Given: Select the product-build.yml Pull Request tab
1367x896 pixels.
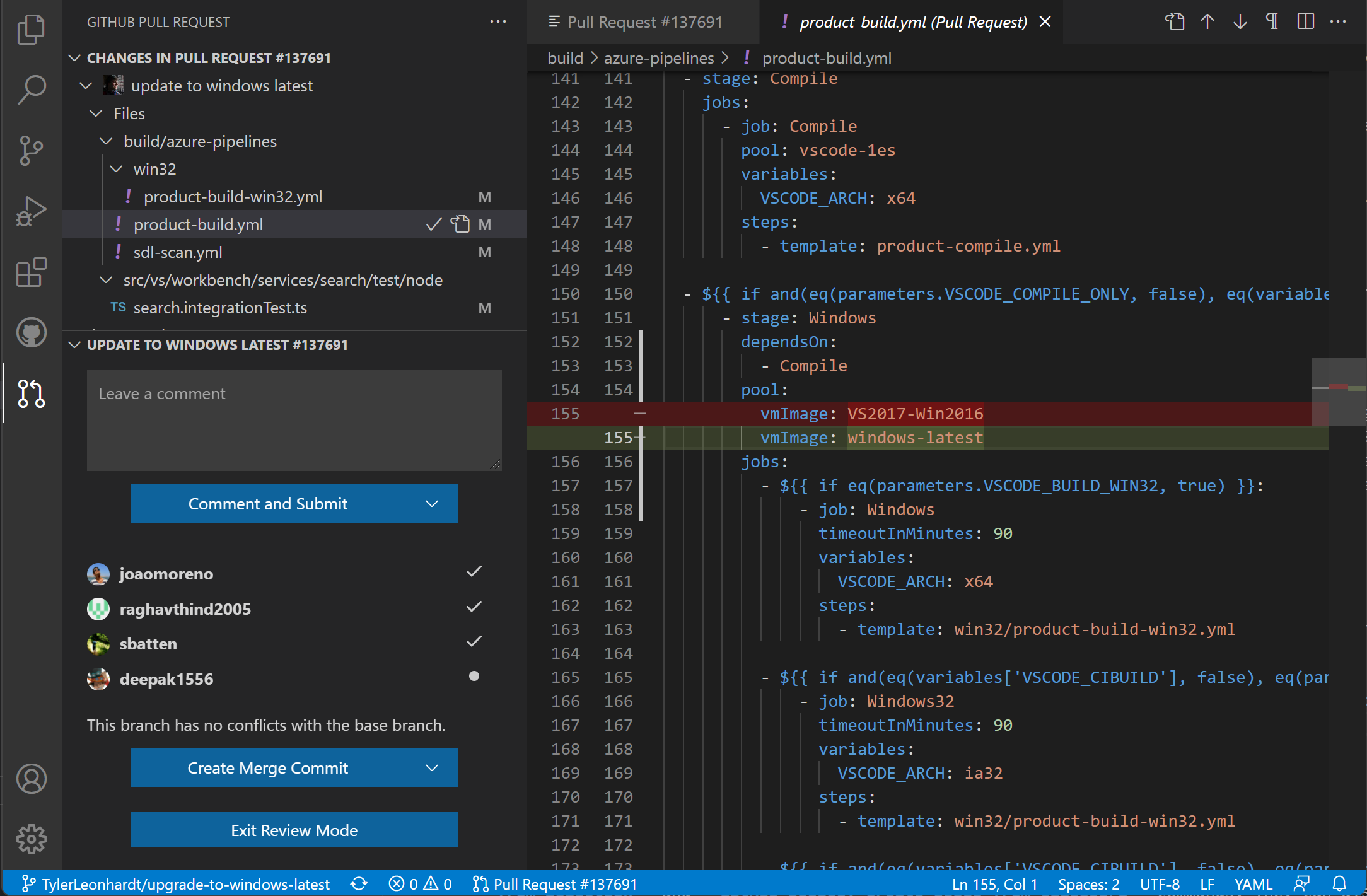Looking at the screenshot, I should 910,21.
